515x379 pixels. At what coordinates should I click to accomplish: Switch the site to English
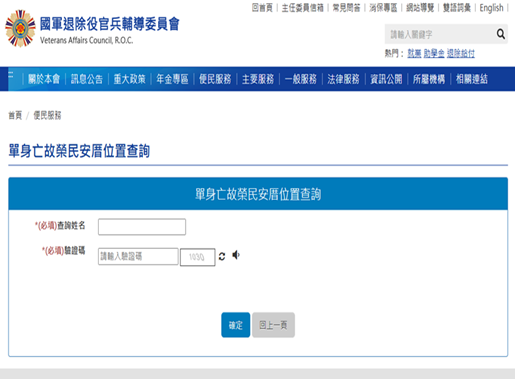[x=491, y=8]
